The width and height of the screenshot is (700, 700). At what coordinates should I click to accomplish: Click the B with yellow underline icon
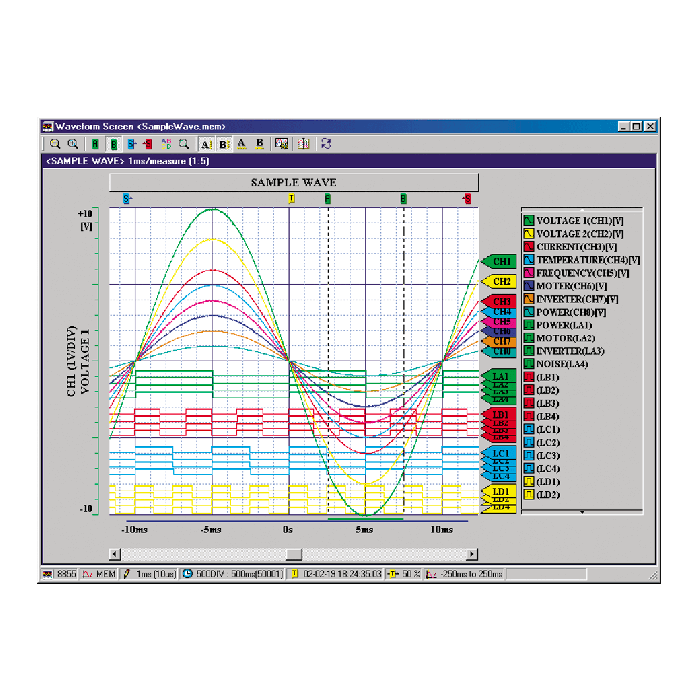tap(260, 144)
